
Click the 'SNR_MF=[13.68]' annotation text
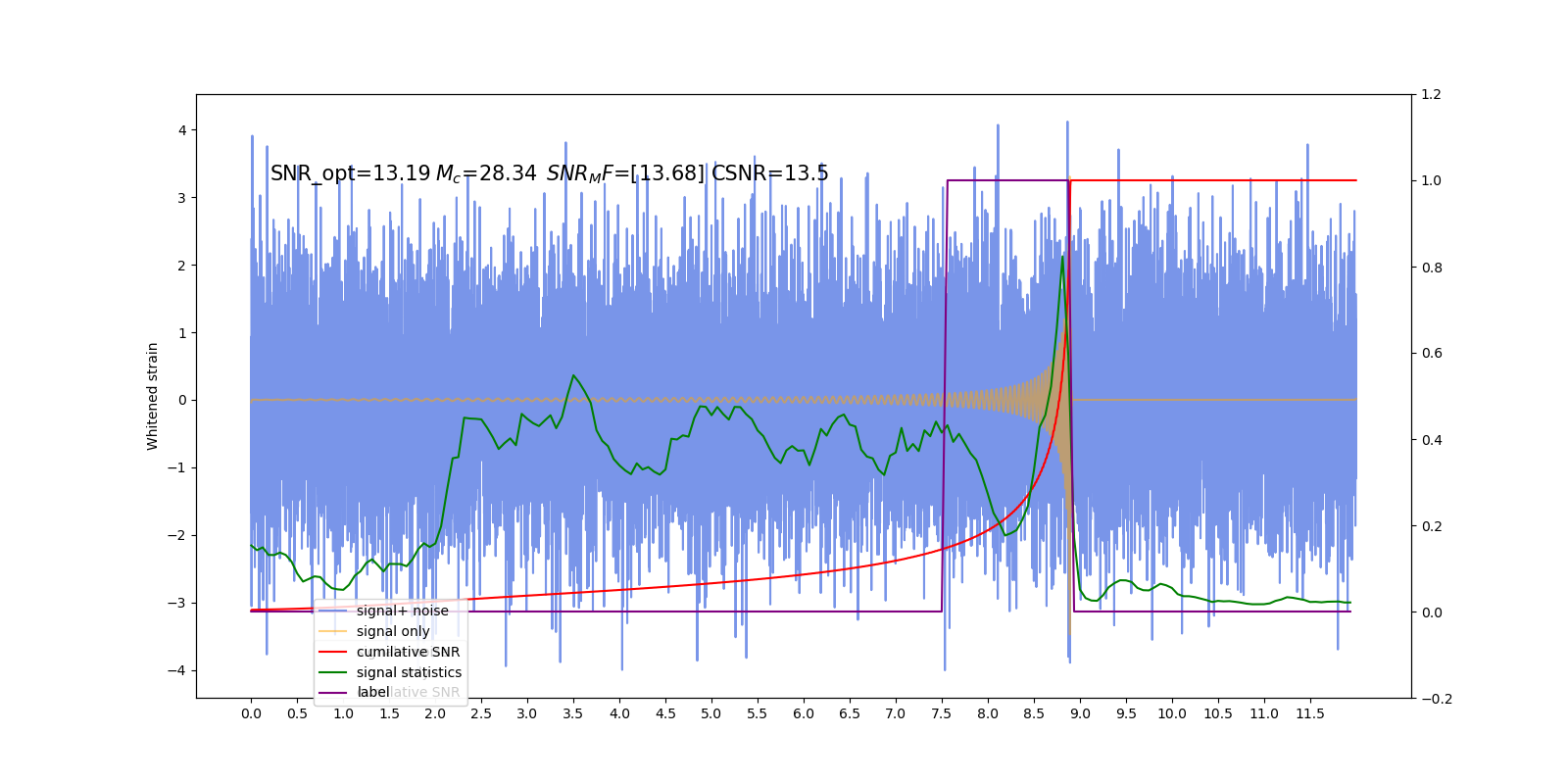[625, 173]
